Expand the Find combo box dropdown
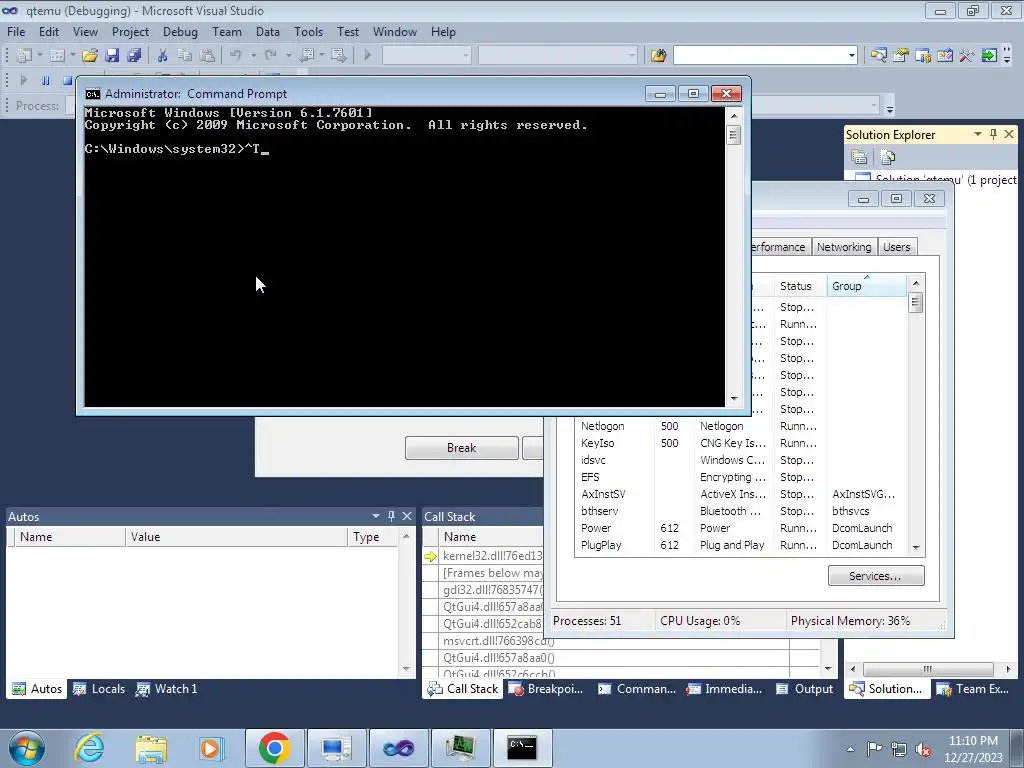This screenshot has width=1024, height=768. (851, 56)
